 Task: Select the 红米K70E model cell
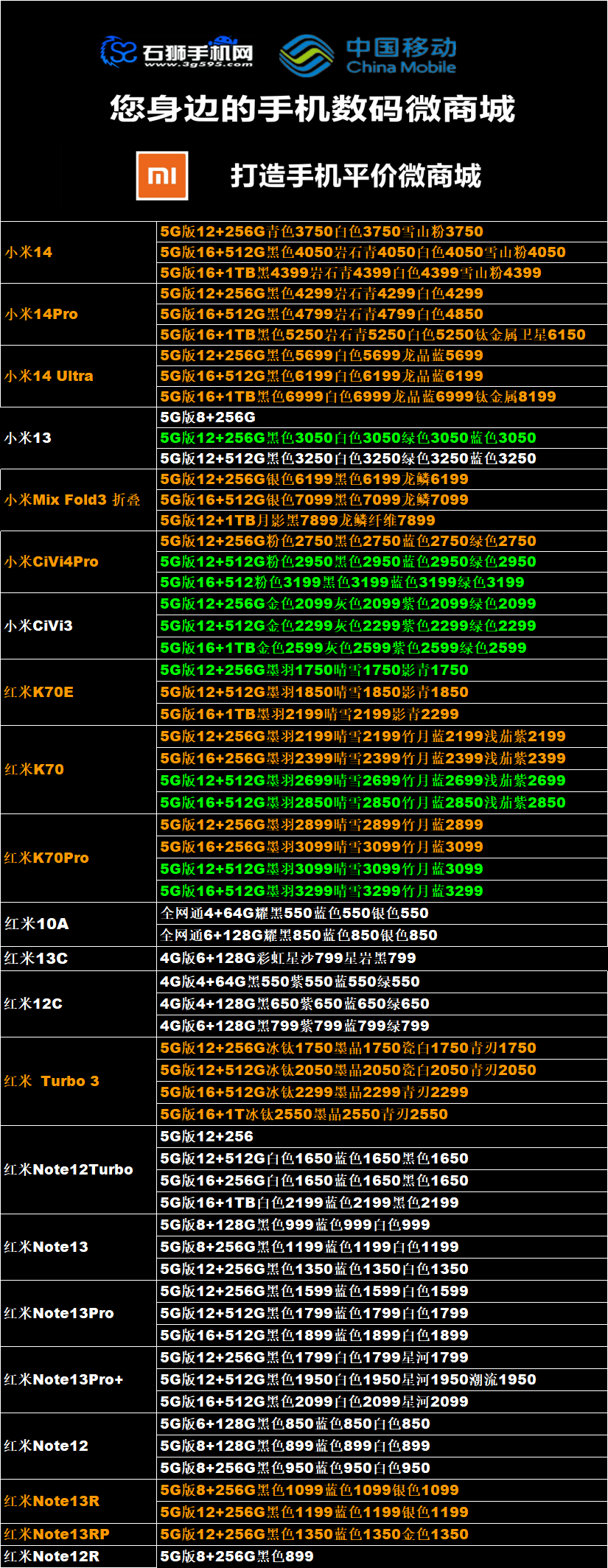[79, 692]
